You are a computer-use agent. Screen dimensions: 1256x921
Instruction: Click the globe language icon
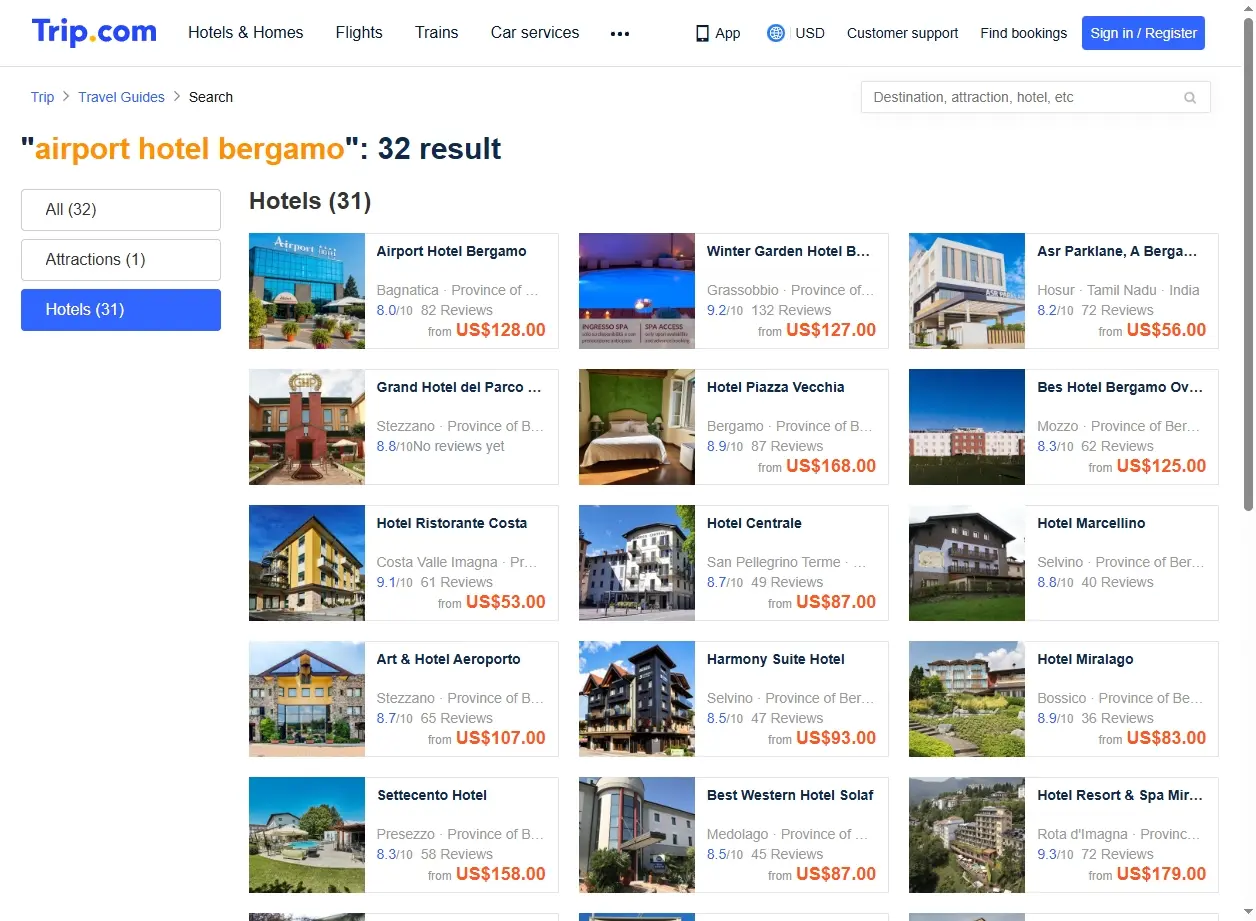pyautogui.click(x=776, y=33)
